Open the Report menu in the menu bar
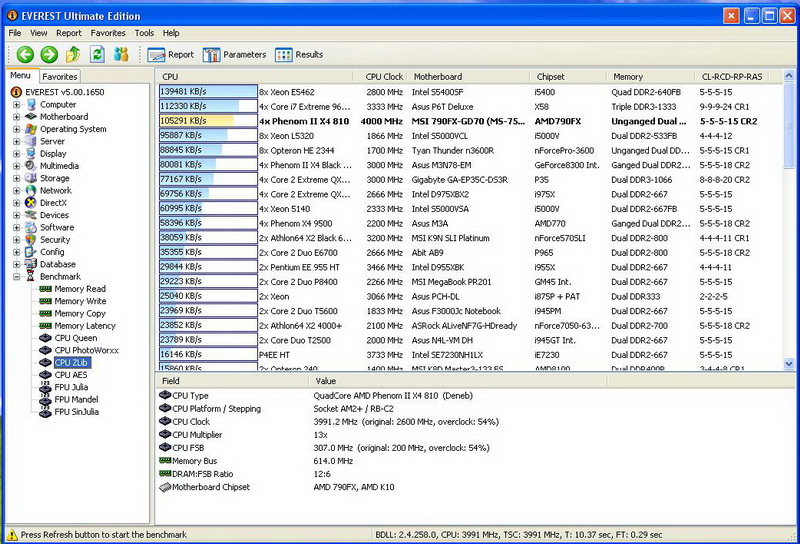This screenshot has height=544, width=800. click(69, 33)
